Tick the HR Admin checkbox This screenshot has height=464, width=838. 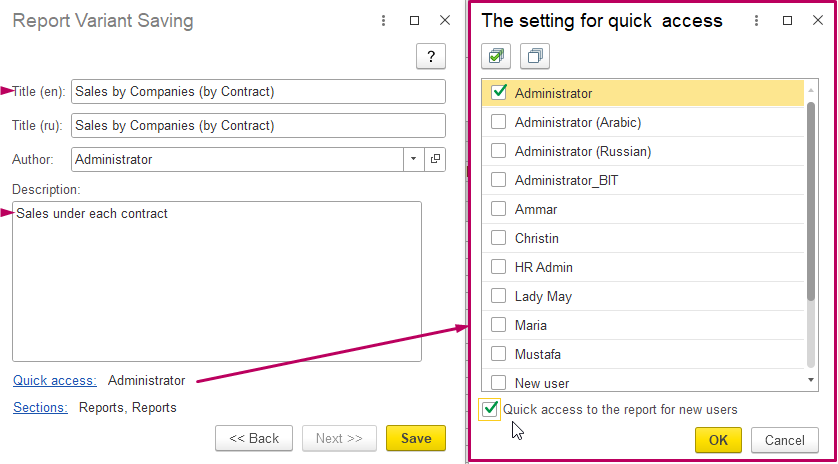coord(499,267)
